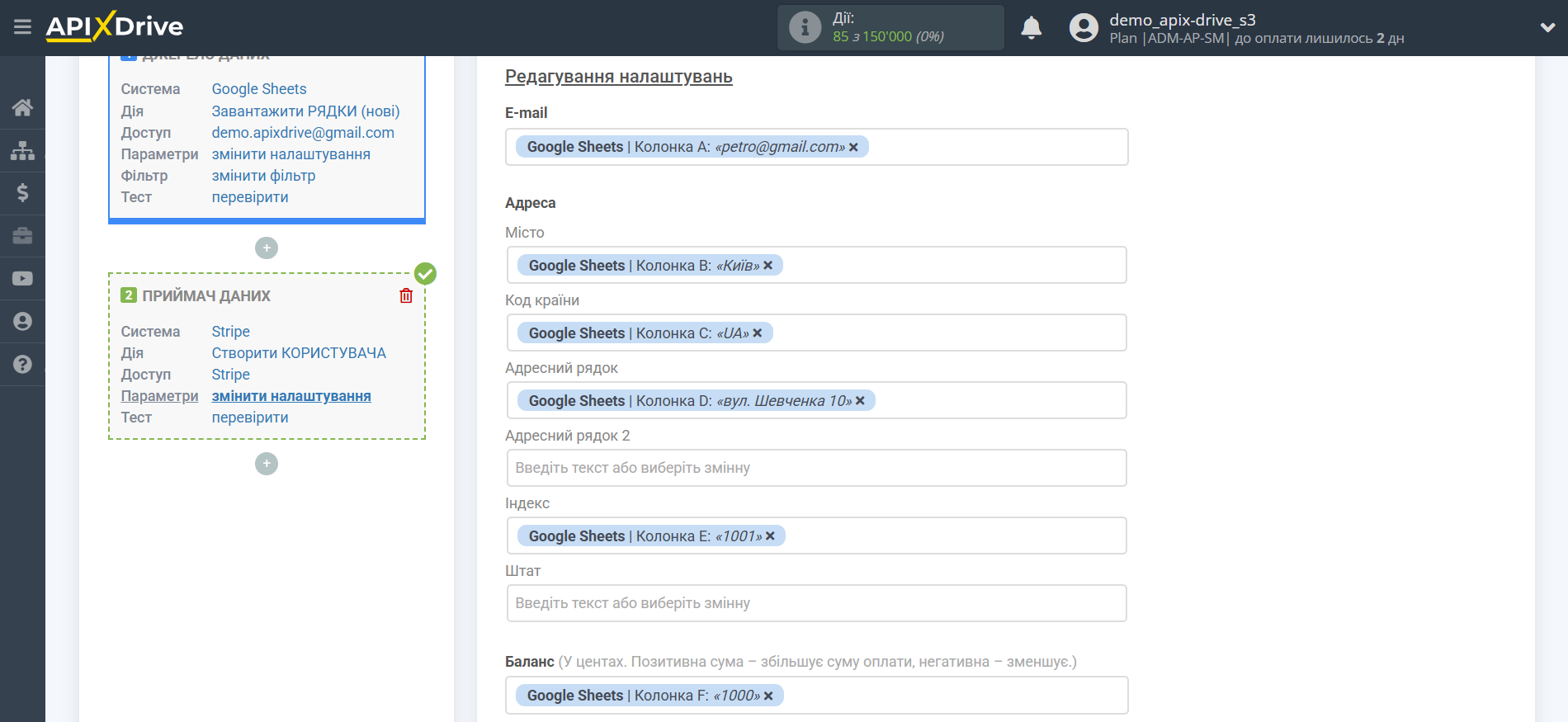The width and height of the screenshot is (1568, 722).
Task: Click the Параметри label in data receiver
Action: pyautogui.click(x=159, y=395)
